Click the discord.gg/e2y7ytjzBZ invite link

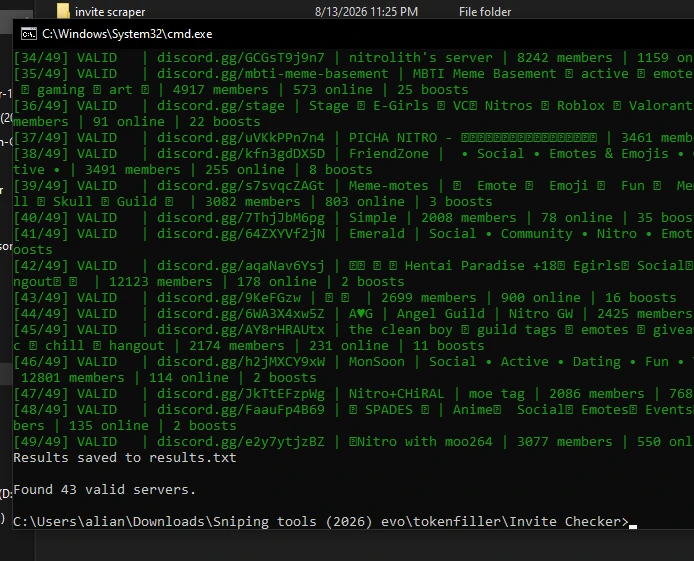coord(240,442)
